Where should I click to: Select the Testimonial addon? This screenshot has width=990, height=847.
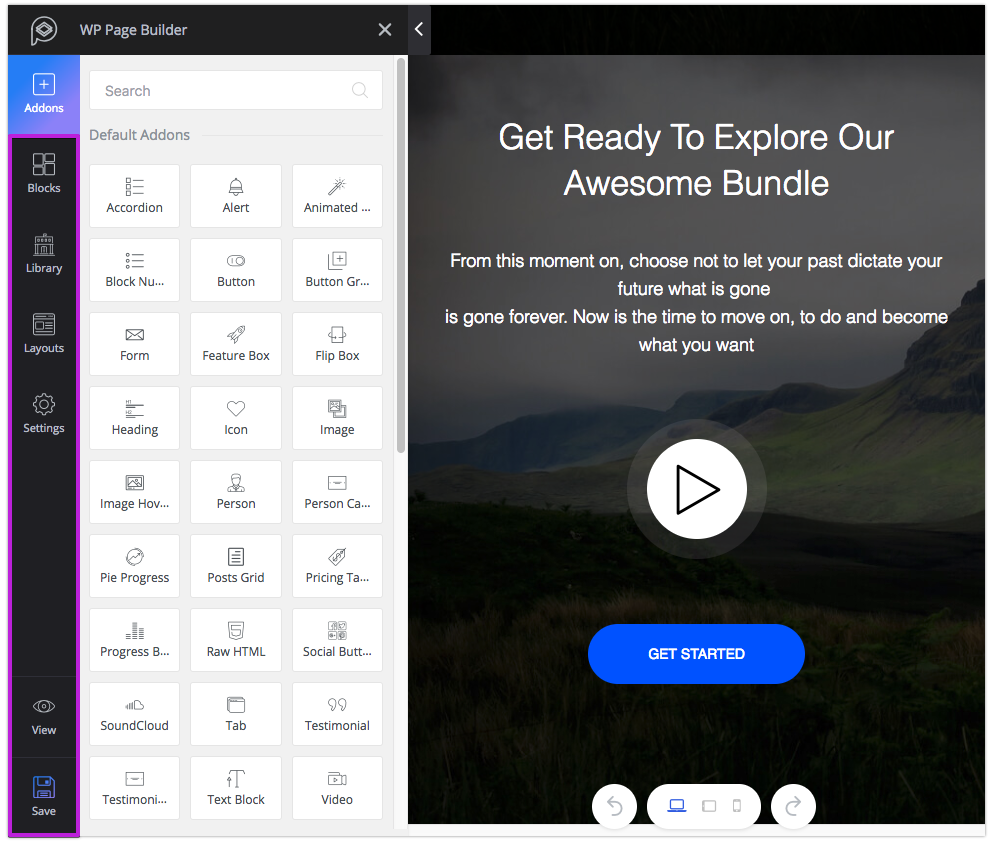click(x=337, y=714)
